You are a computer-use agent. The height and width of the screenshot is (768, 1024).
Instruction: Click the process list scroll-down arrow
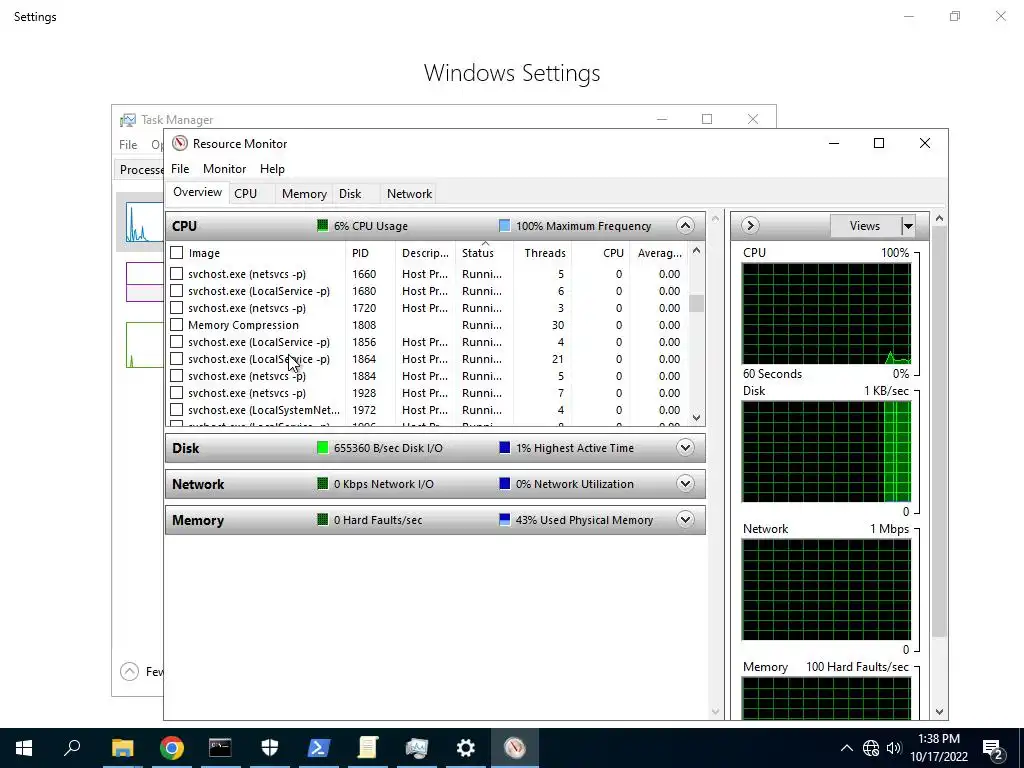coord(696,417)
